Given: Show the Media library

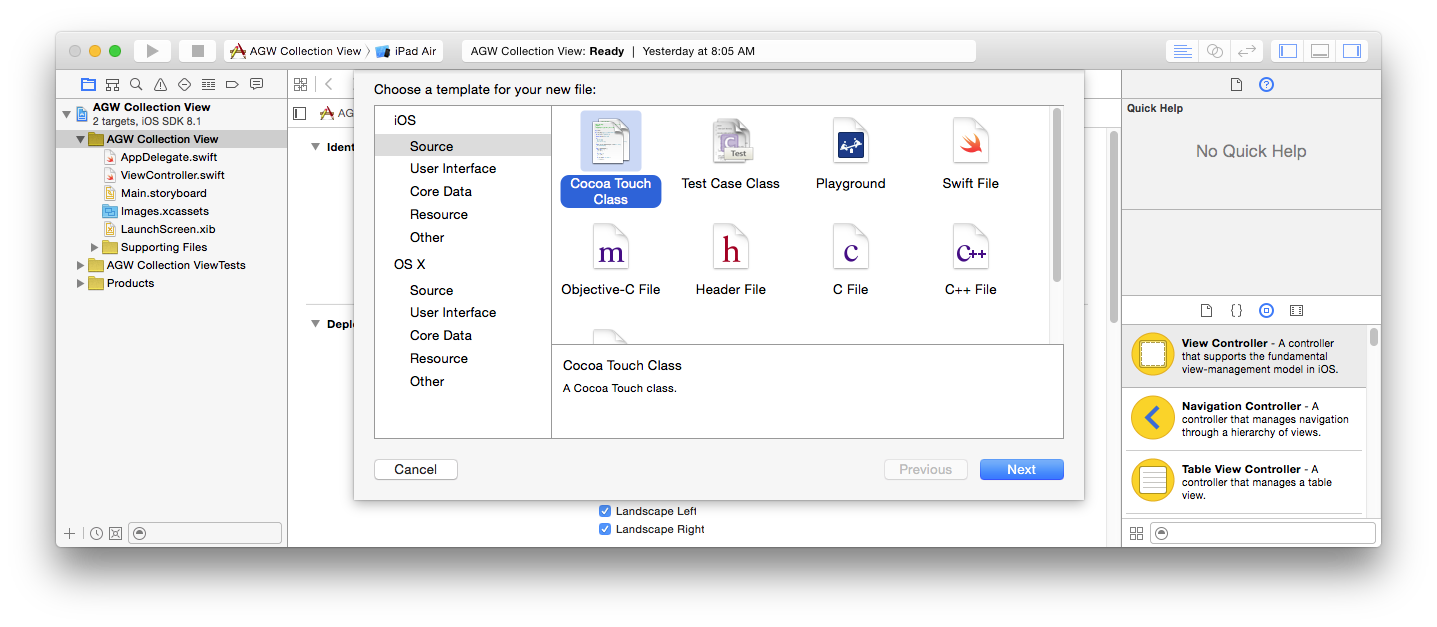Looking at the screenshot, I should click(1296, 311).
